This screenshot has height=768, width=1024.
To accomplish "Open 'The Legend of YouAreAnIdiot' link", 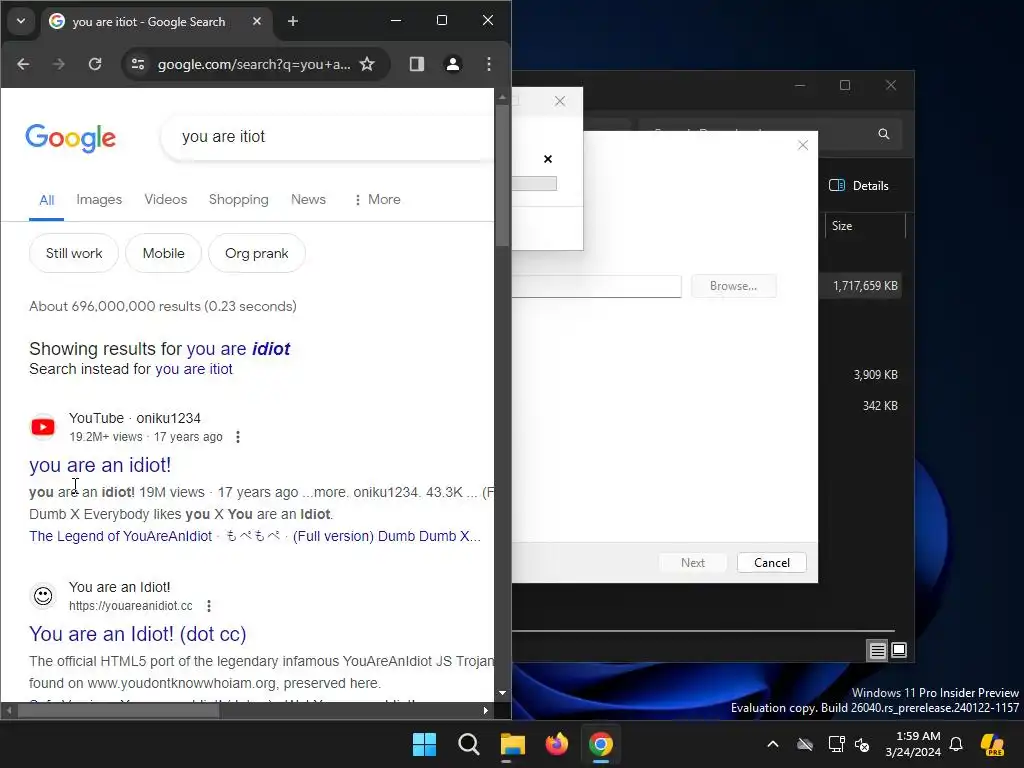I will (121, 536).
